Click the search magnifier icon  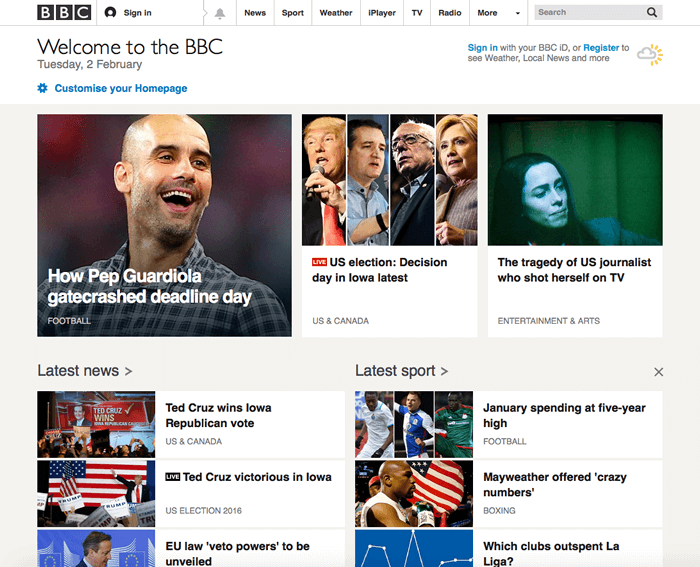[x=652, y=13]
